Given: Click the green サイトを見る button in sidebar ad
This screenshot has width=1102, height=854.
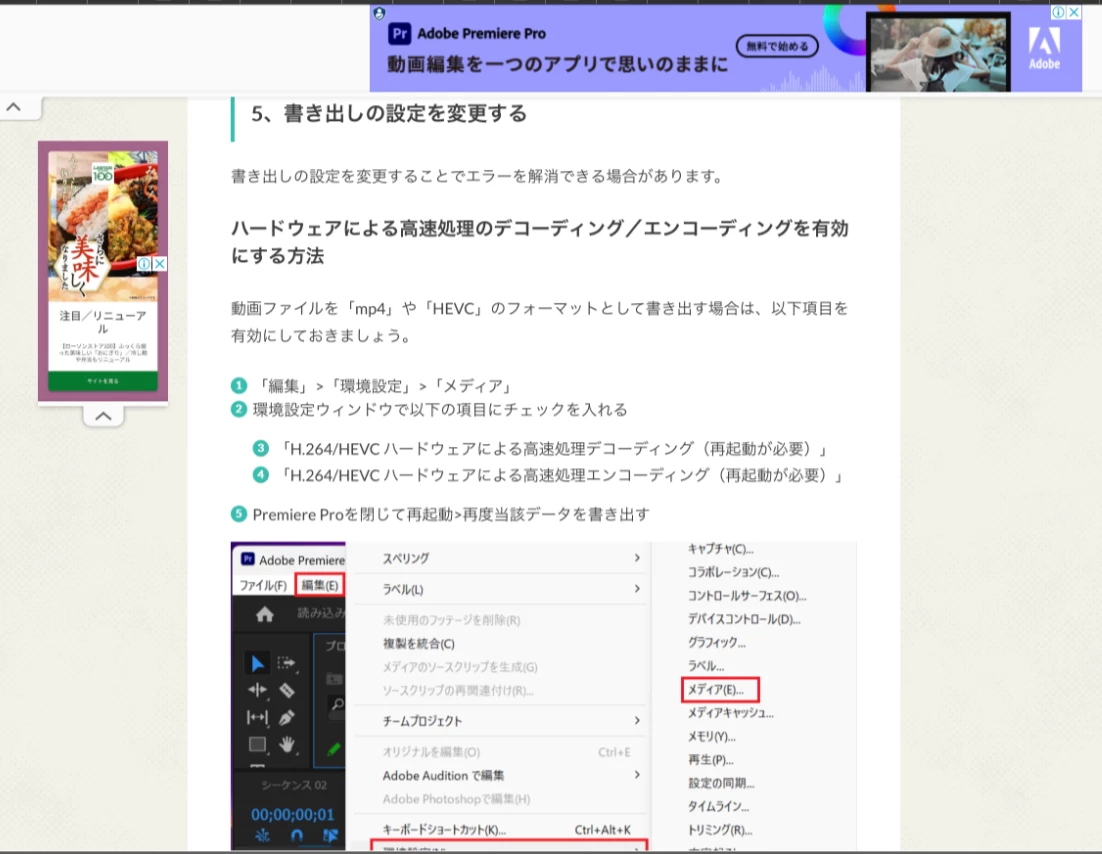Looking at the screenshot, I should coord(103,380).
